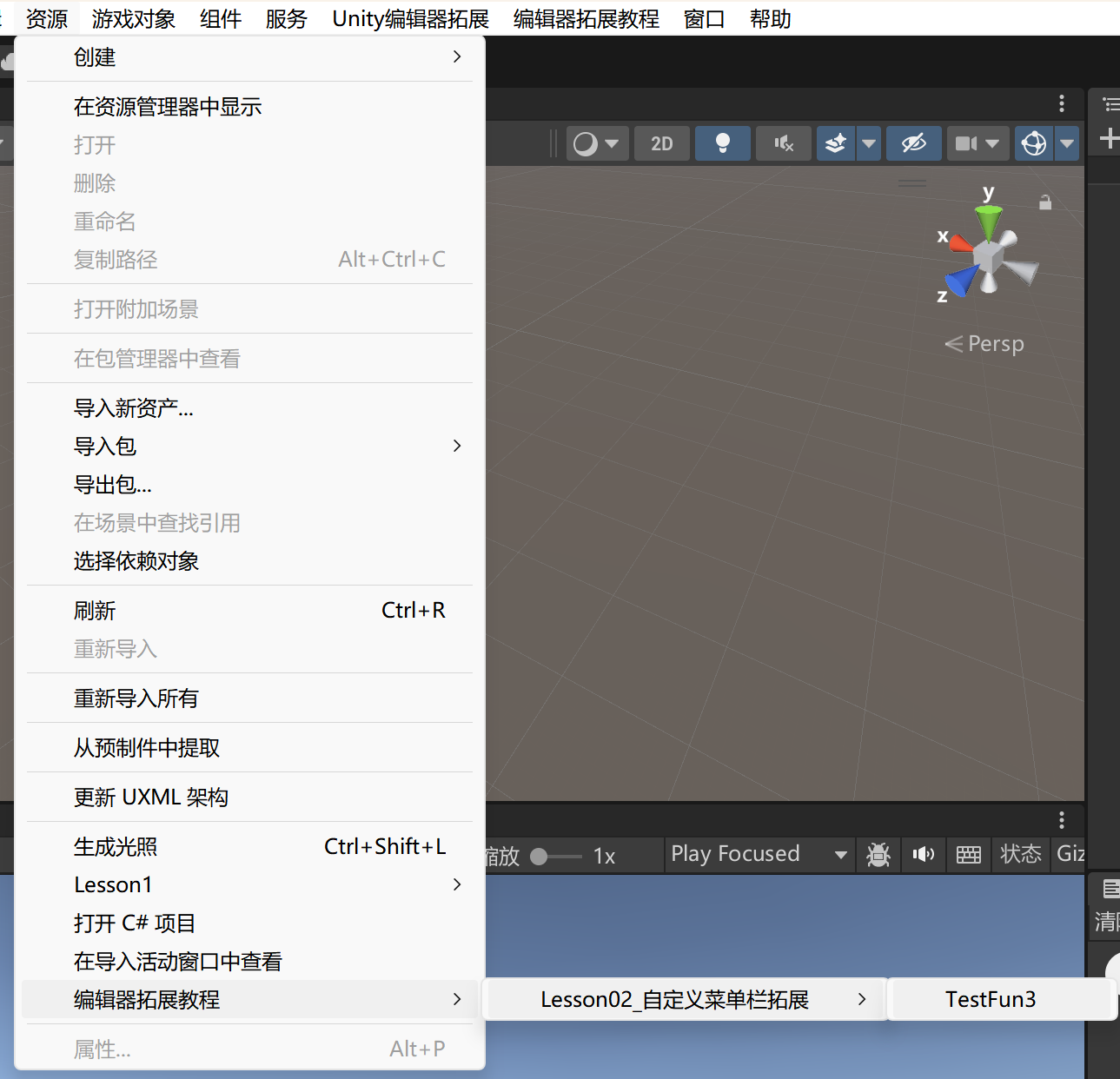Click the Persp projection label
Screen dimensions: 1120x1079
(995, 344)
